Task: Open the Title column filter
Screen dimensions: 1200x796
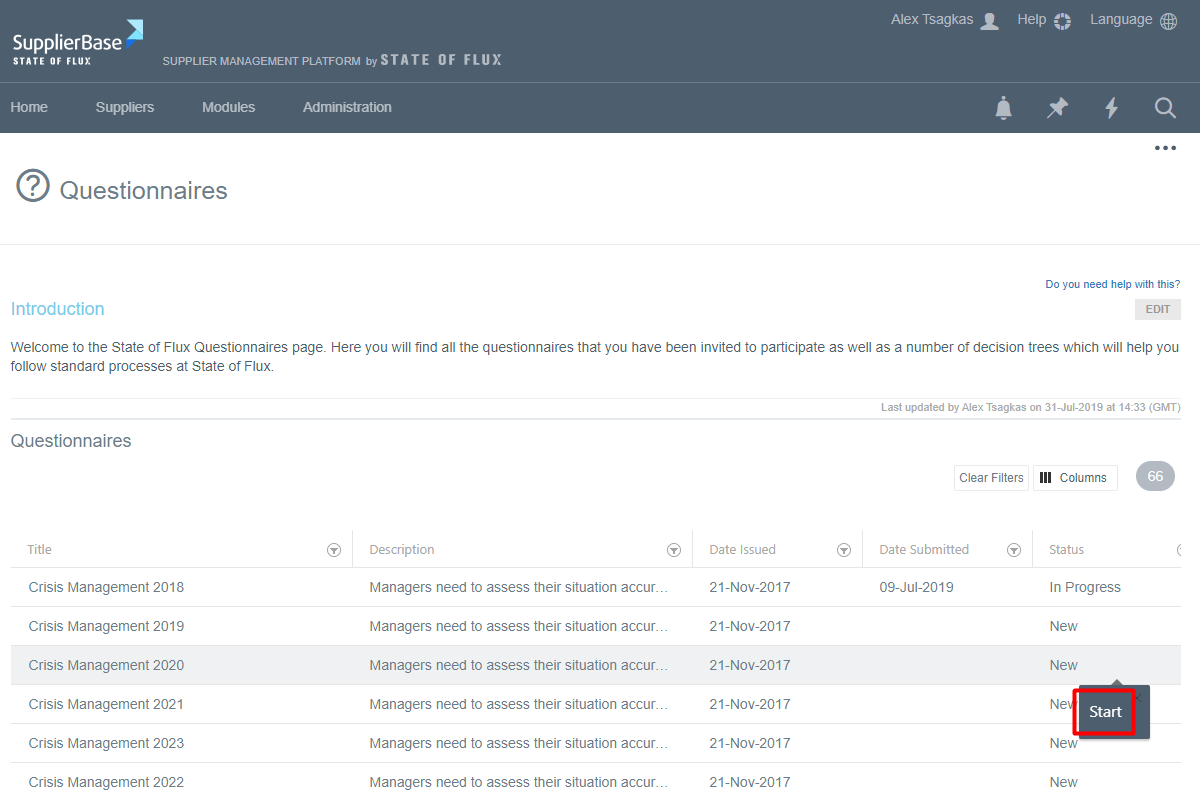Action: [334, 550]
